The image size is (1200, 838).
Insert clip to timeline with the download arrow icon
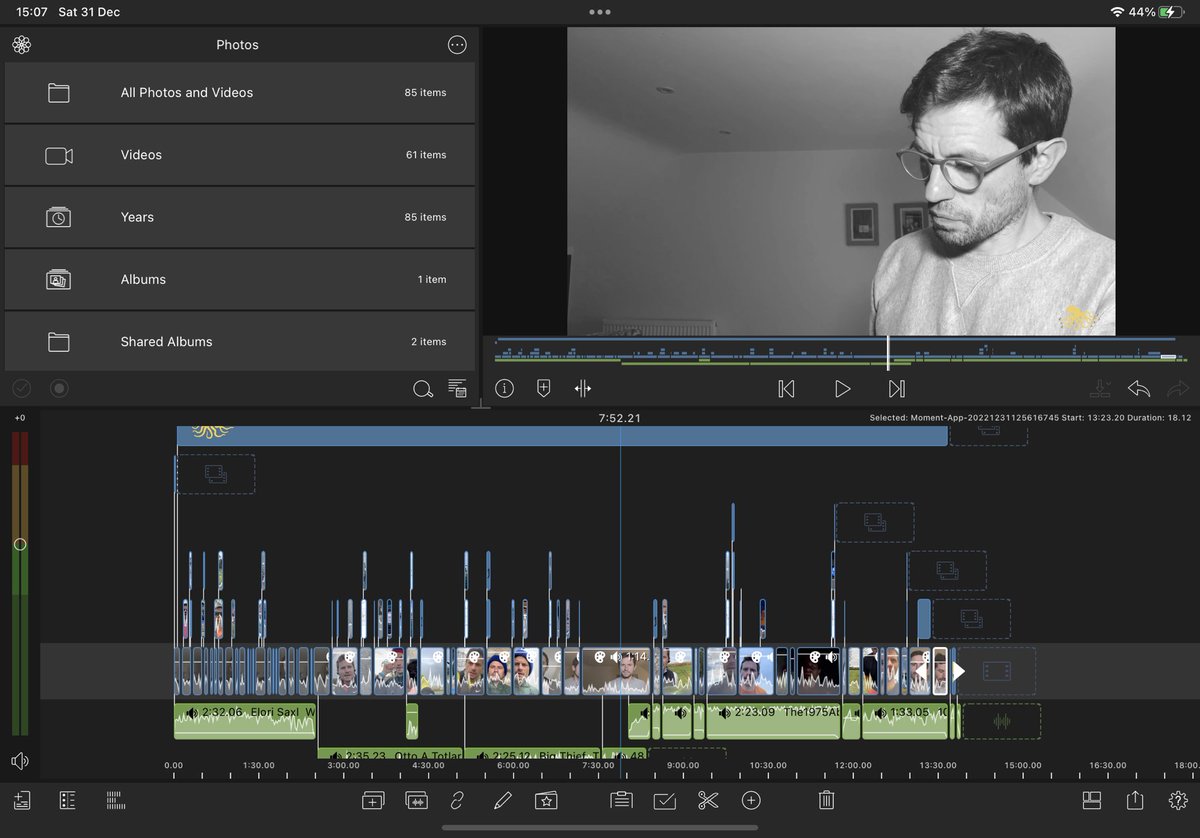(x=1100, y=389)
